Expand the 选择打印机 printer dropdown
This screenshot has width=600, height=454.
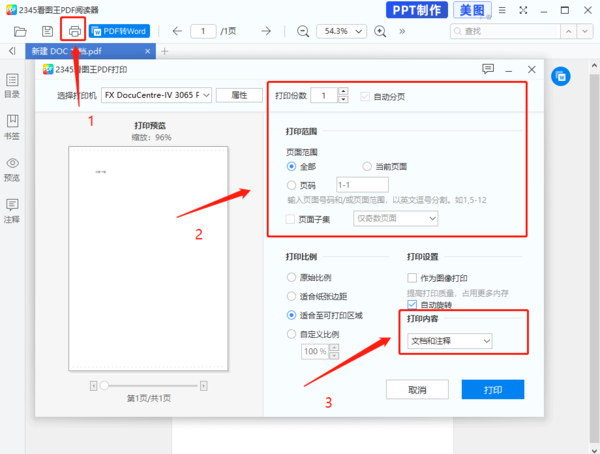[x=156, y=96]
